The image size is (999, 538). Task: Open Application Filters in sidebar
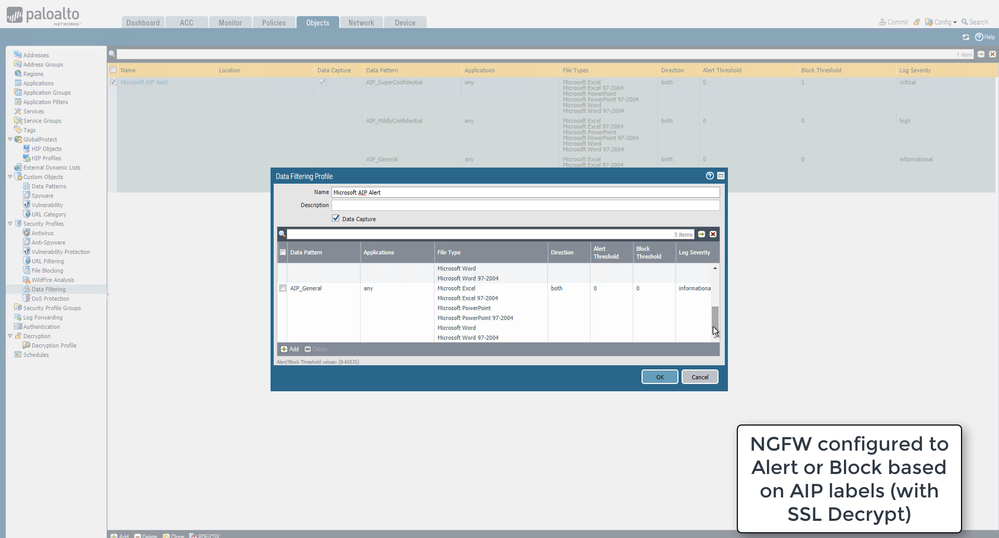coord(45,102)
